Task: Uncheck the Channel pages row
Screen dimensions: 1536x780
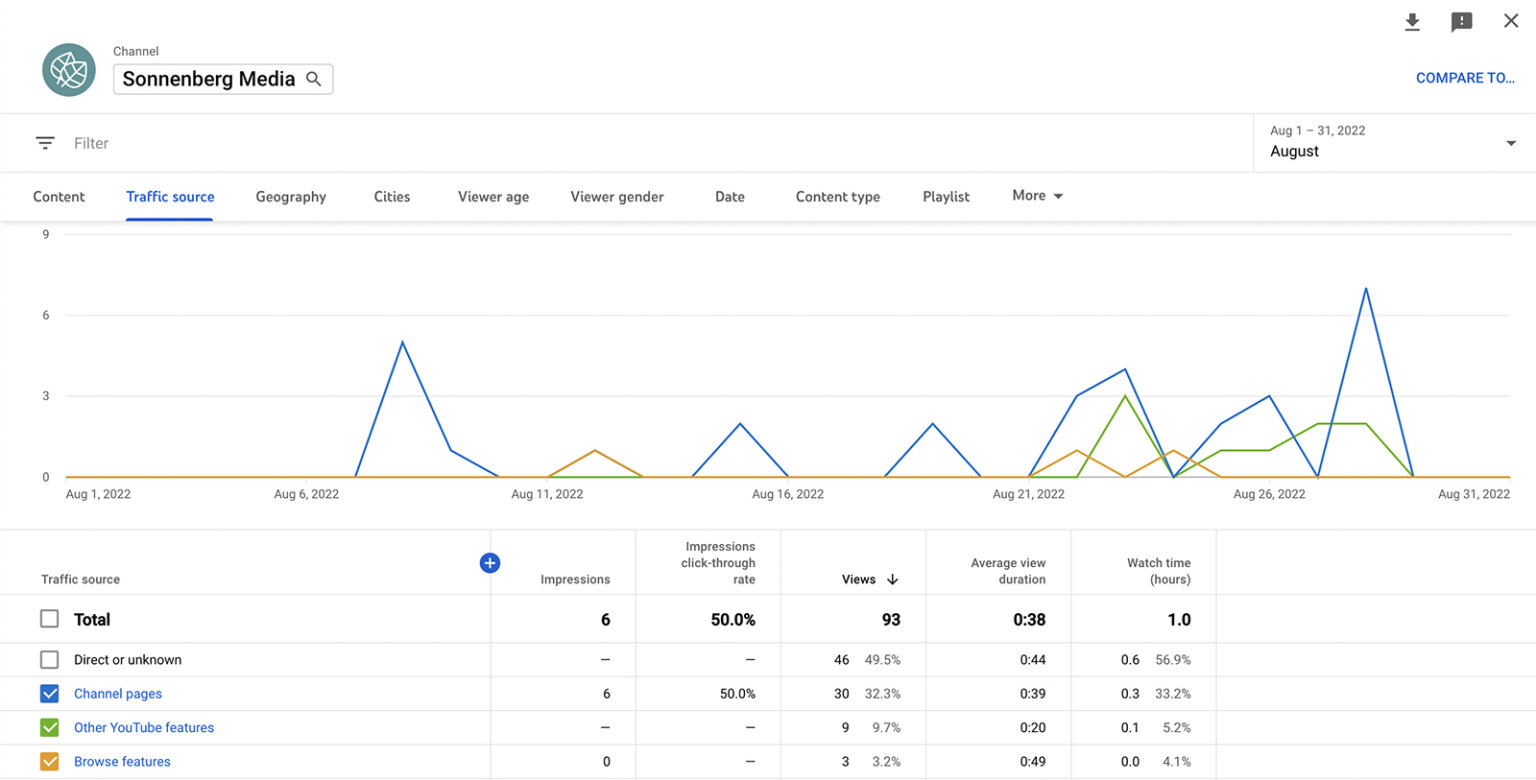Action: click(49, 693)
